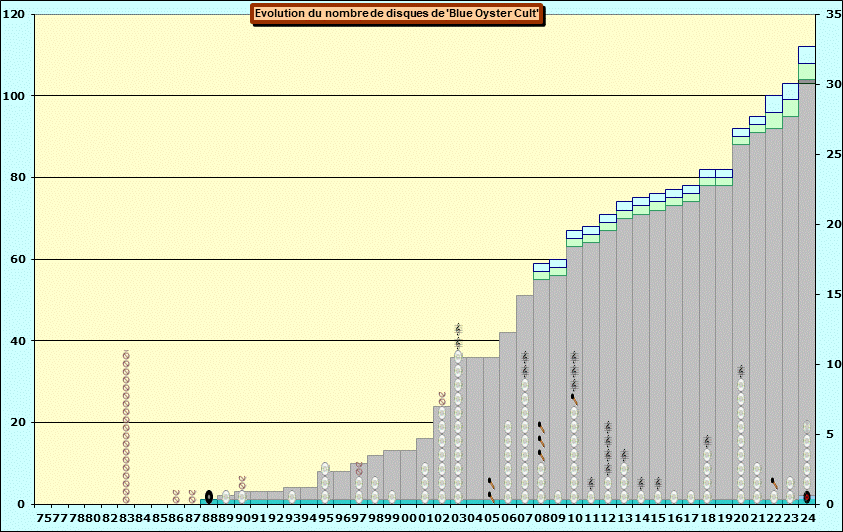Screen dimensions: 843x532
Task: Click the topmost CD icon above year 06
Action: pyautogui.click(x=508, y=427)
